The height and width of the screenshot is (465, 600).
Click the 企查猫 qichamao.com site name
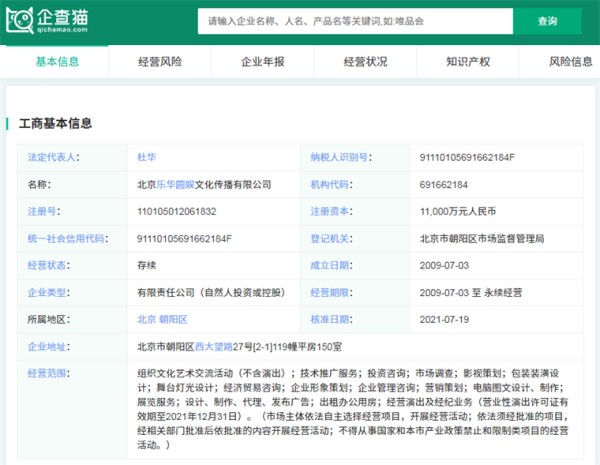coord(62,21)
